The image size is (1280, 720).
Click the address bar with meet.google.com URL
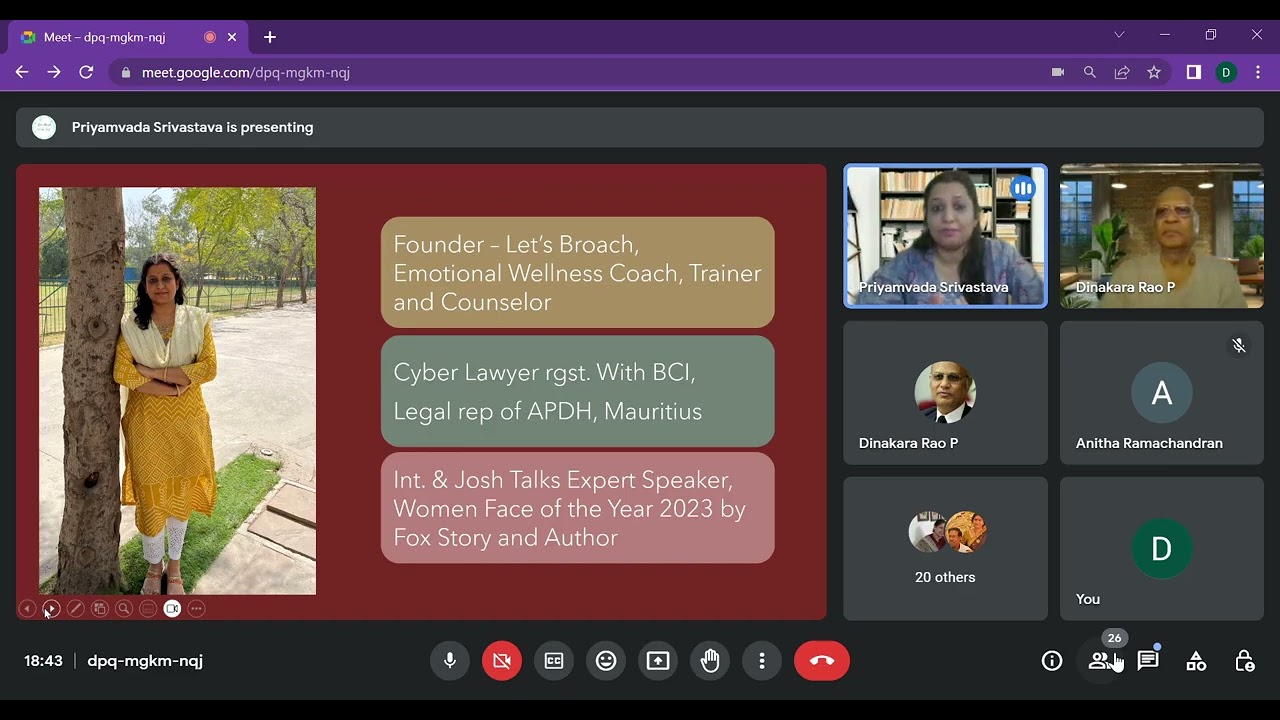pos(580,72)
